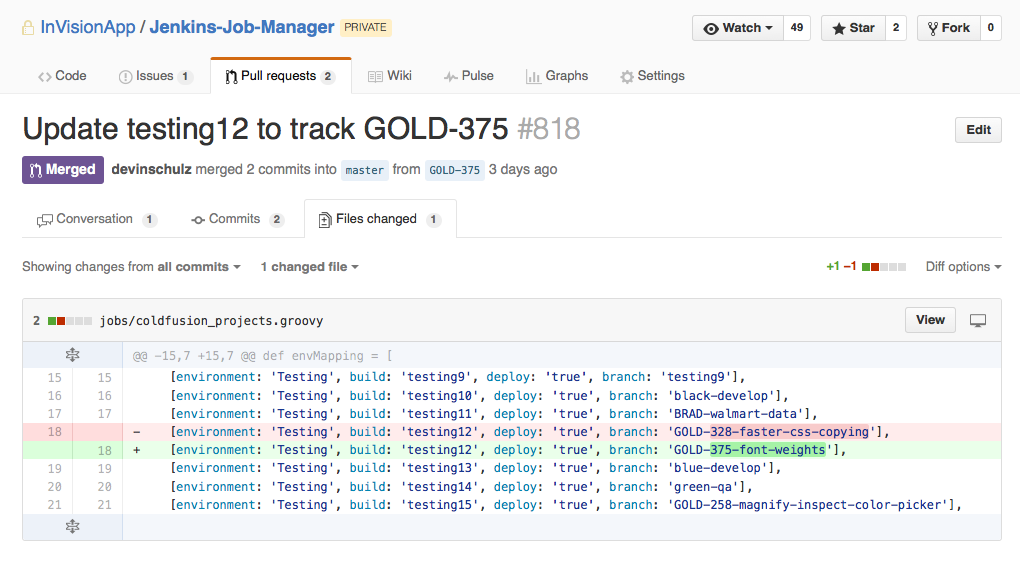Click the star icon in Star button
1020x584 pixels.
[x=839, y=29]
